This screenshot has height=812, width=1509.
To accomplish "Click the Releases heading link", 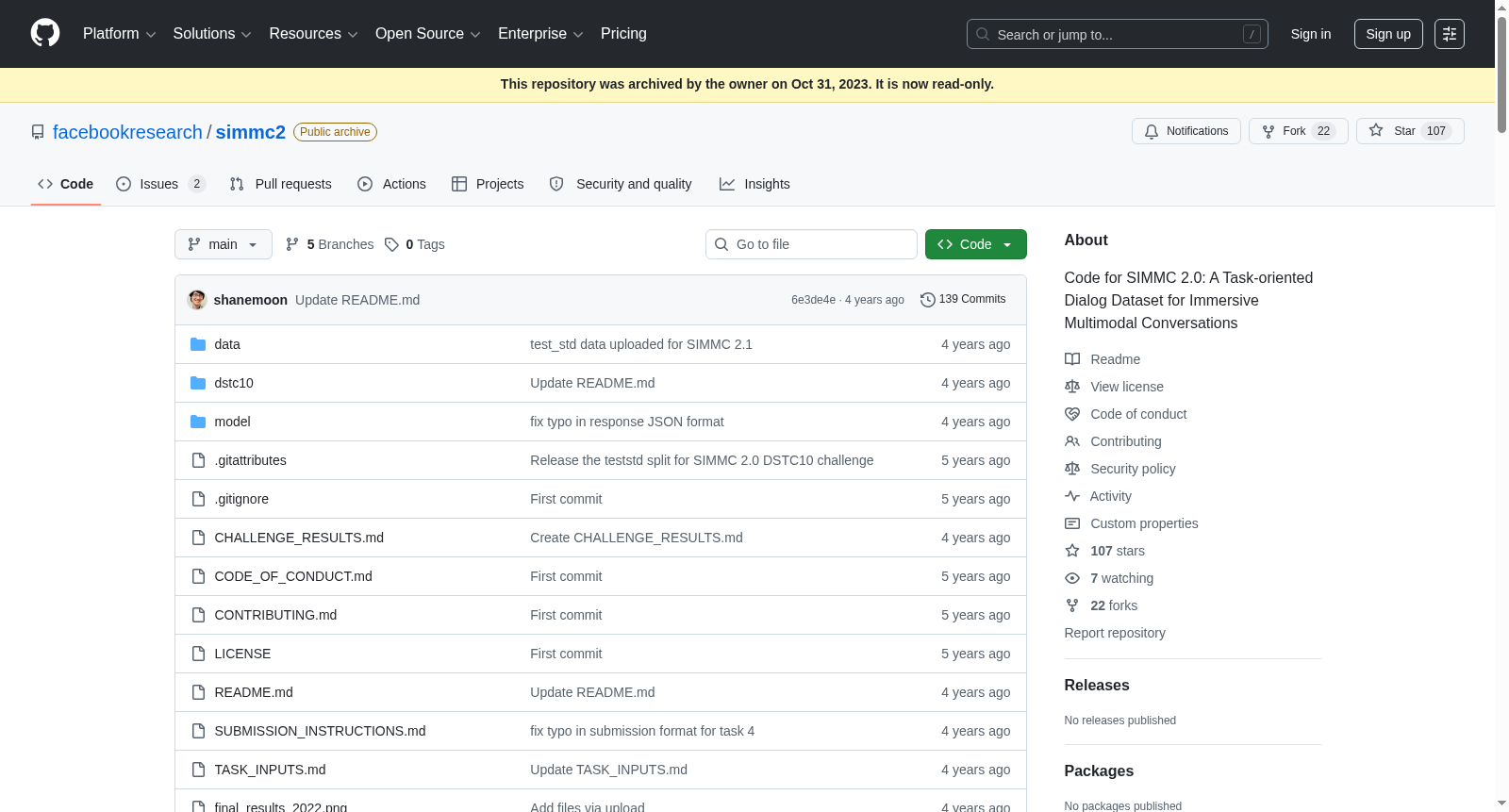I will (1097, 686).
